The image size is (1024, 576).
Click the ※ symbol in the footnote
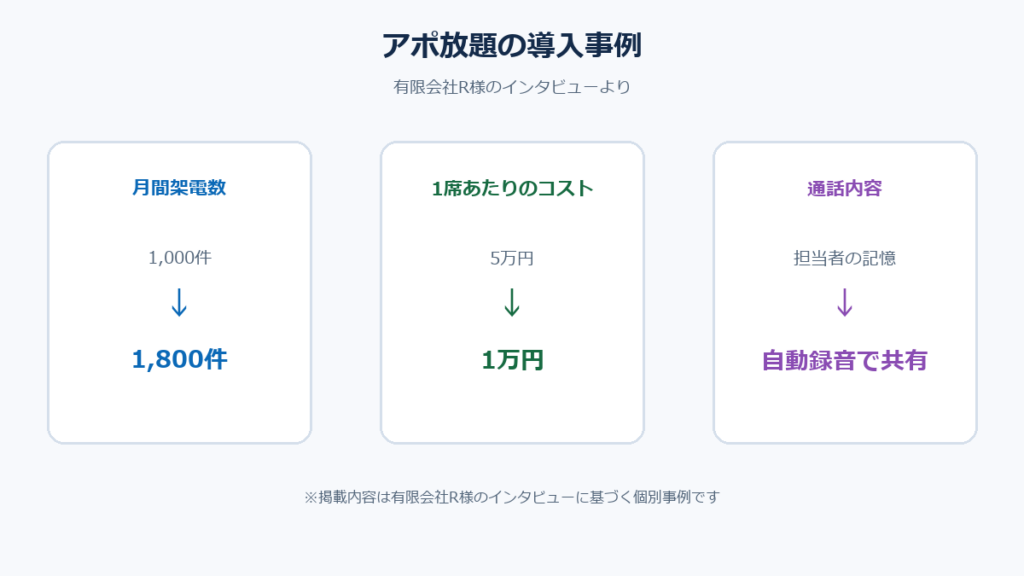(310, 498)
